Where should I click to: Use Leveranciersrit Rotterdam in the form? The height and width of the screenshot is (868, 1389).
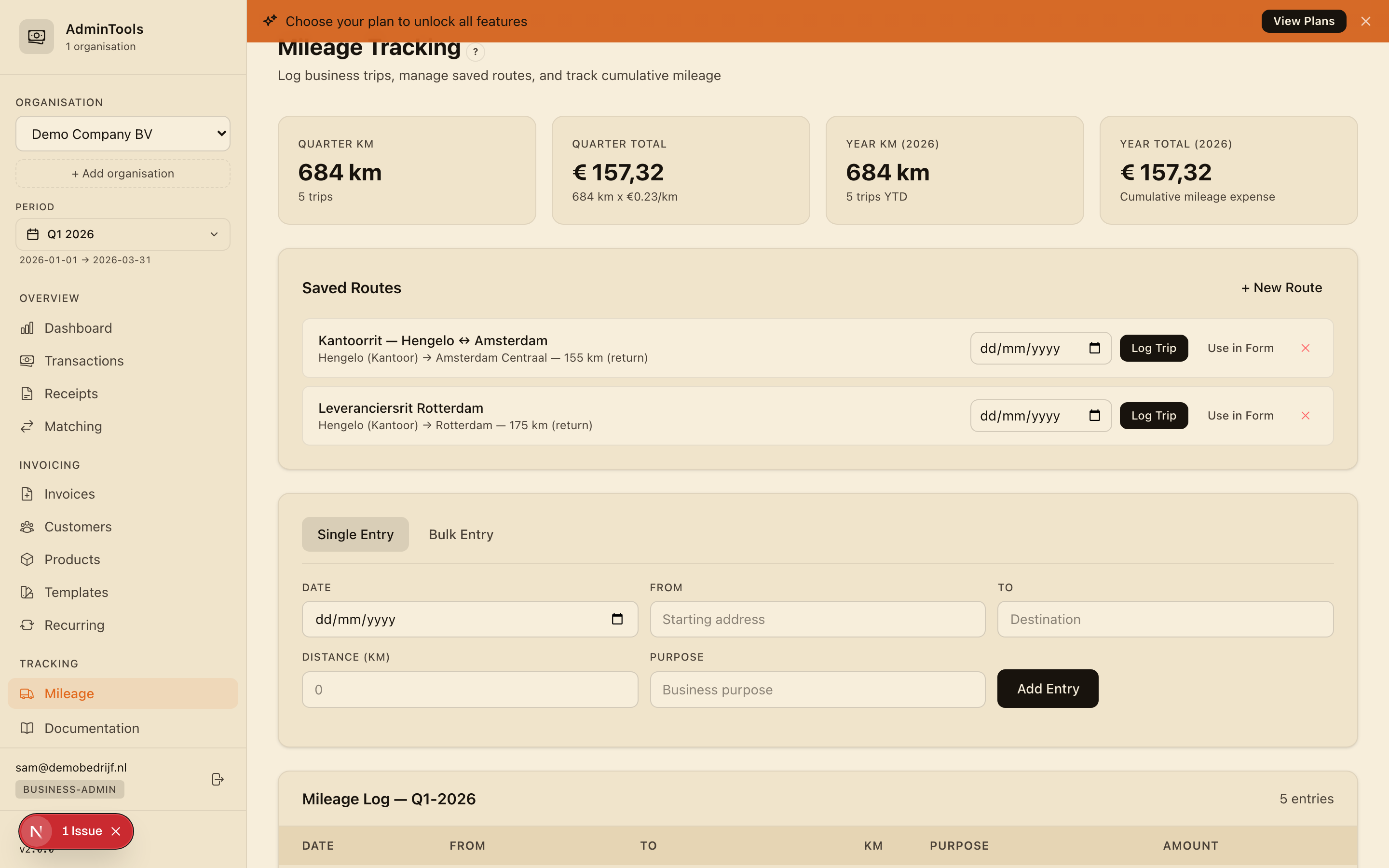pos(1240,416)
